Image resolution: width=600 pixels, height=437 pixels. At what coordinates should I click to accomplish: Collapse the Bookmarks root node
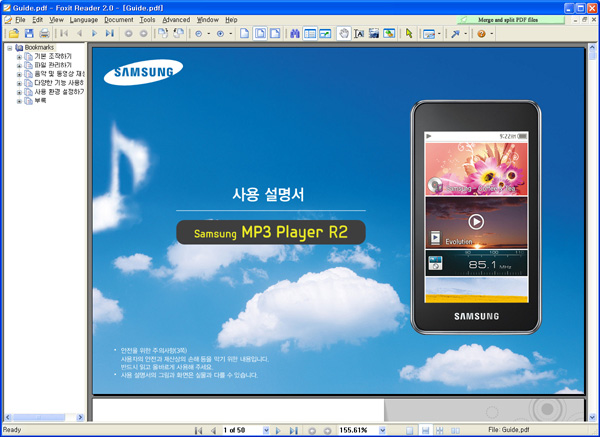10,48
